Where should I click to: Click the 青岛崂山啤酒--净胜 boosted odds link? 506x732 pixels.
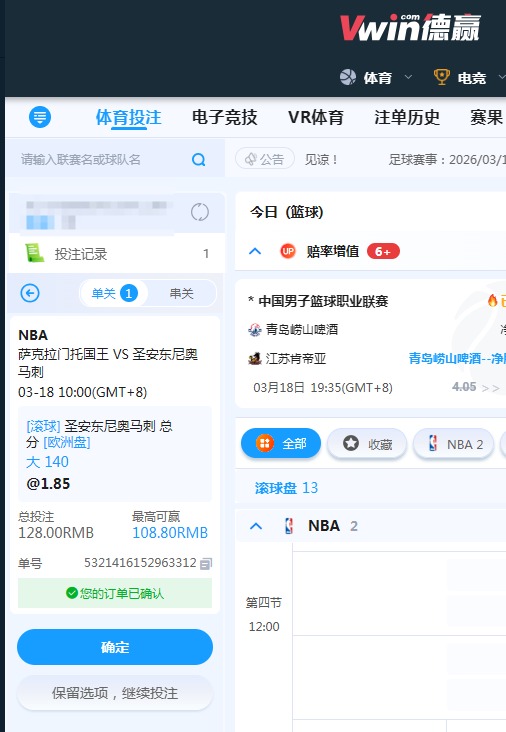coord(457,358)
